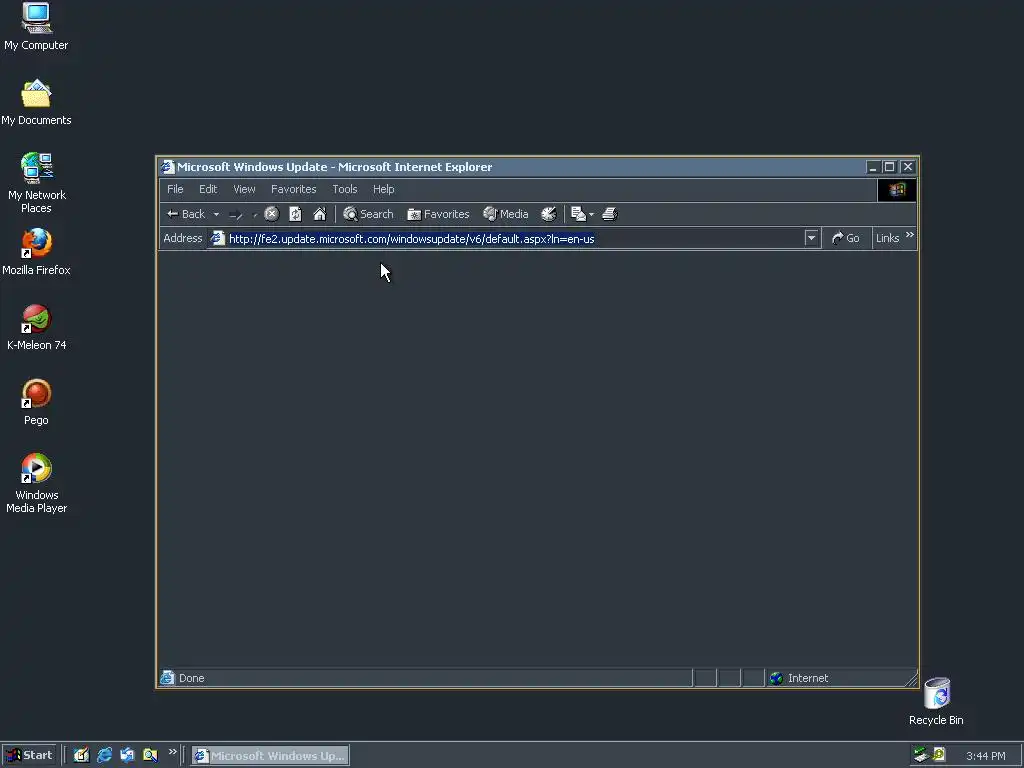1024x768 pixels.
Task: Click the first Quick Launch taskbar icon
Action: point(81,756)
